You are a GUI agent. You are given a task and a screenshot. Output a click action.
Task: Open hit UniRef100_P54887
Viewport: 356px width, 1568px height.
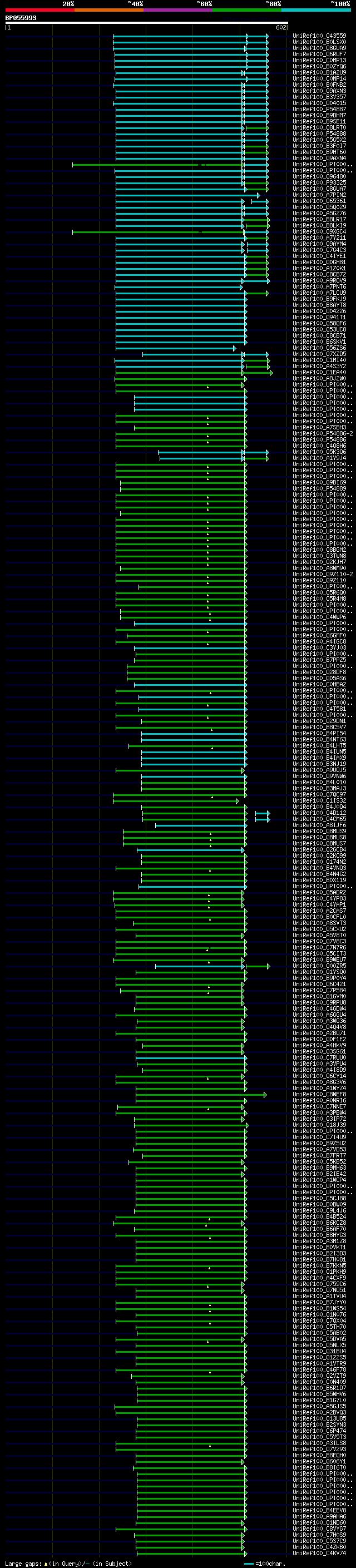[x=319, y=110]
